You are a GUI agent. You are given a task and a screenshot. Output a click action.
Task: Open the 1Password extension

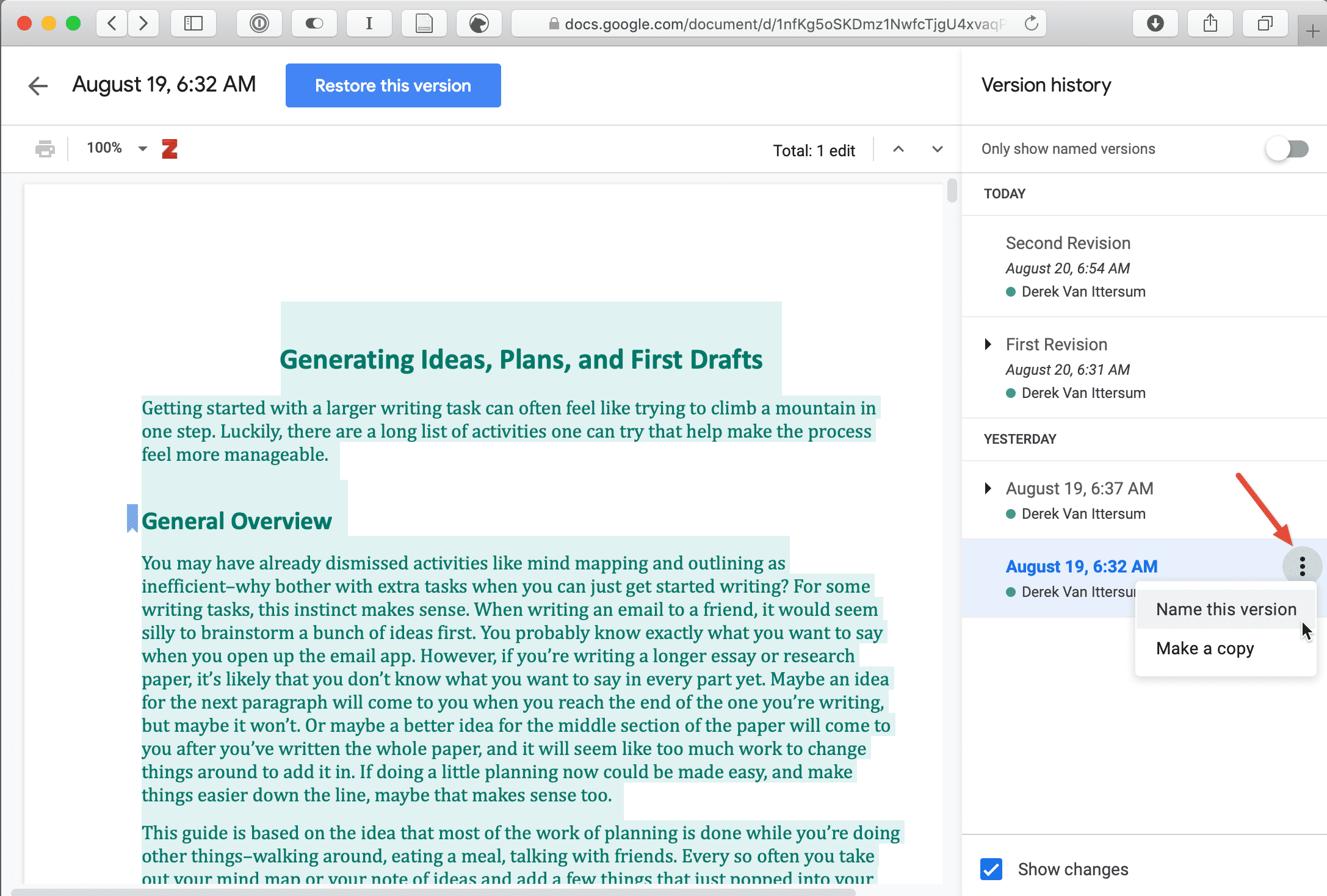pos(259,24)
